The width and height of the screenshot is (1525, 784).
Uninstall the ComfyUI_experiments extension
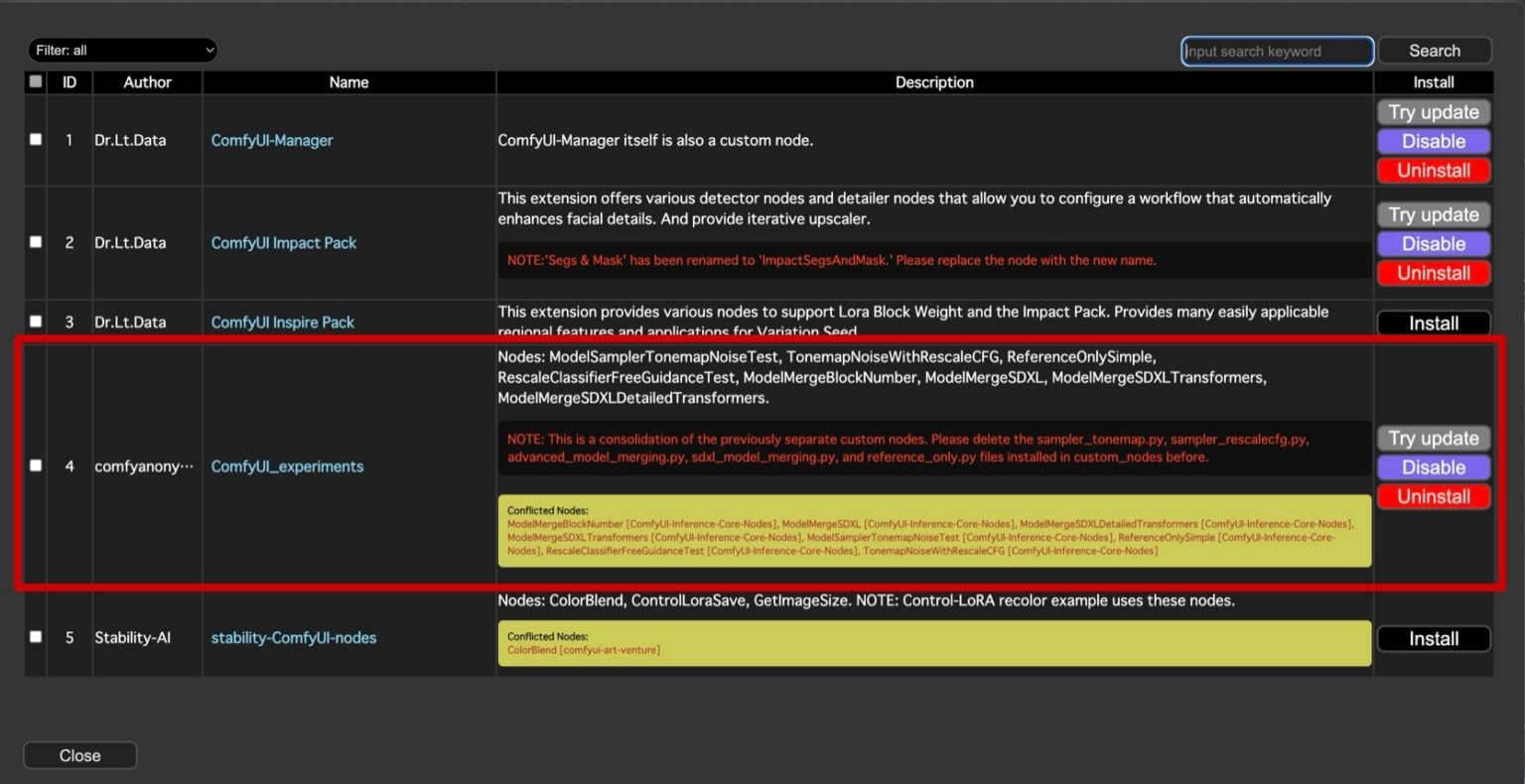click(x=1434, y=496)
